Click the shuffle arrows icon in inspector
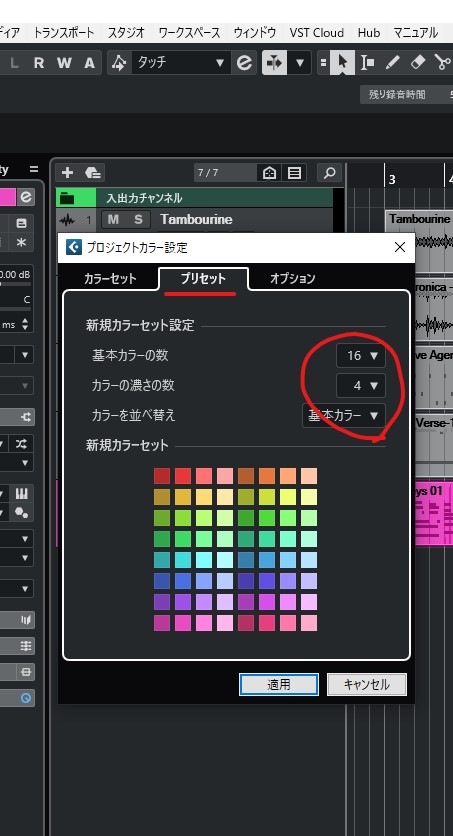 (x=21, y=444)
